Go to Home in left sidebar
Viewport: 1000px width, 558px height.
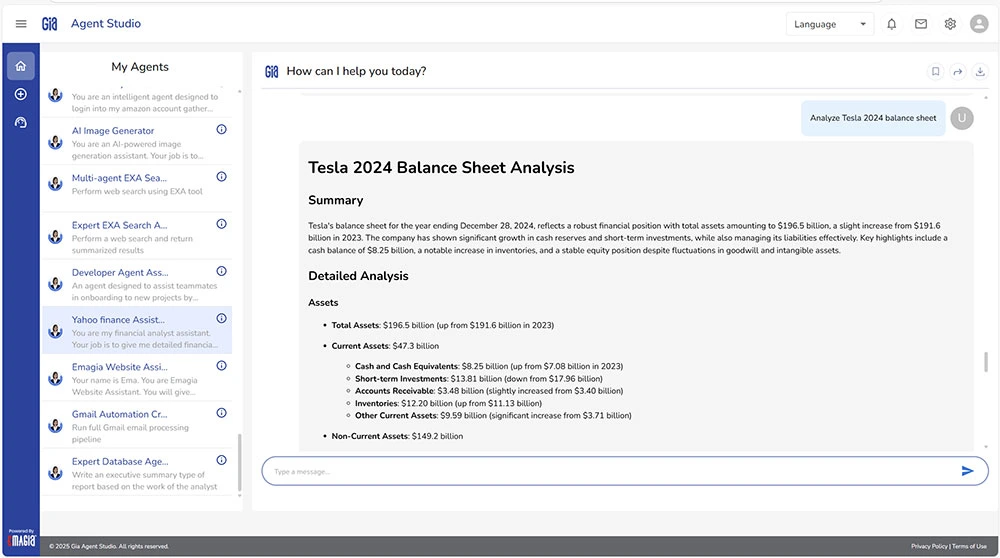(21, 66)
